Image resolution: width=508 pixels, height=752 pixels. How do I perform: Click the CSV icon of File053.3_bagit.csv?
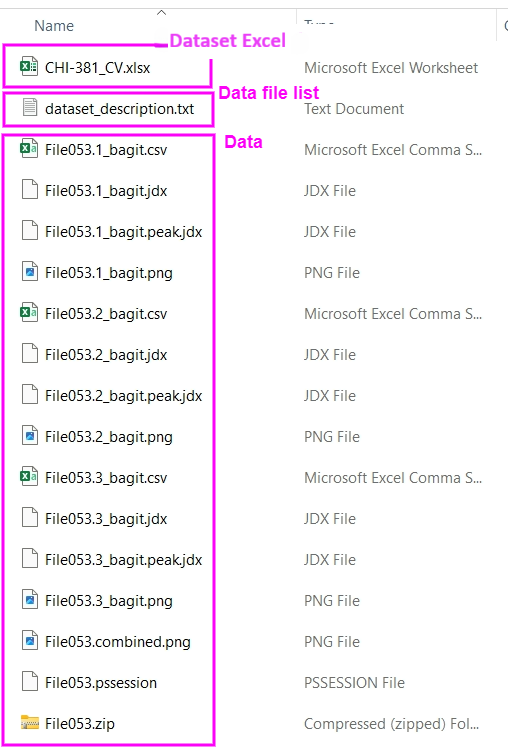(29, 477)
